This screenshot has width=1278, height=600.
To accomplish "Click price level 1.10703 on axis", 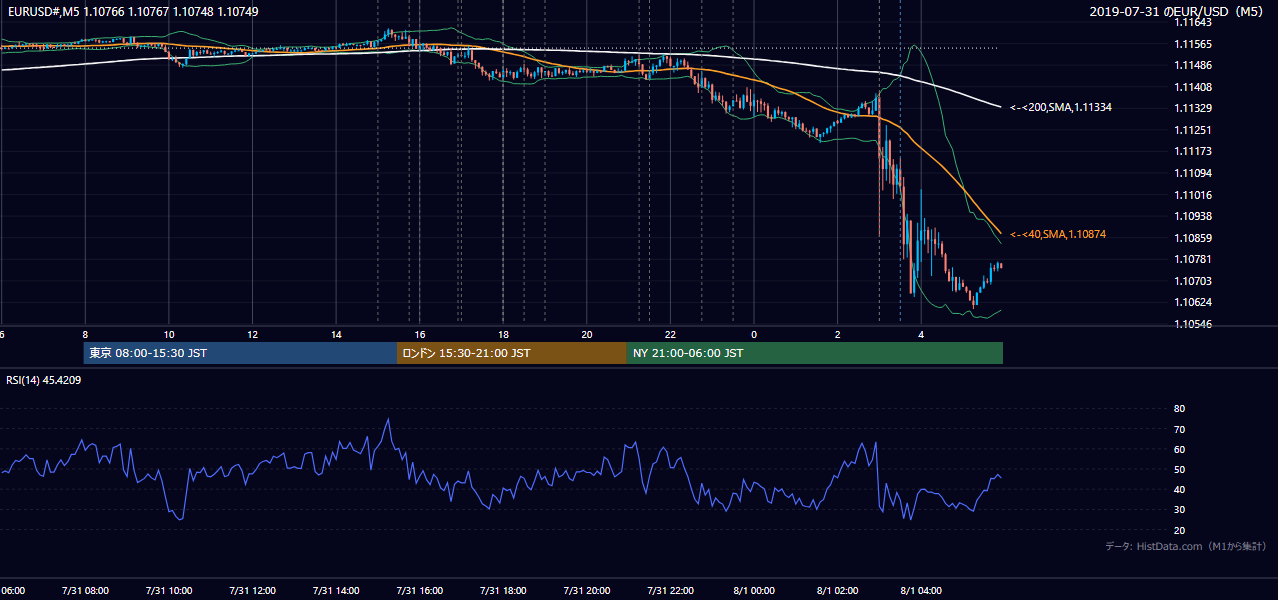I will pos(1192,281).
